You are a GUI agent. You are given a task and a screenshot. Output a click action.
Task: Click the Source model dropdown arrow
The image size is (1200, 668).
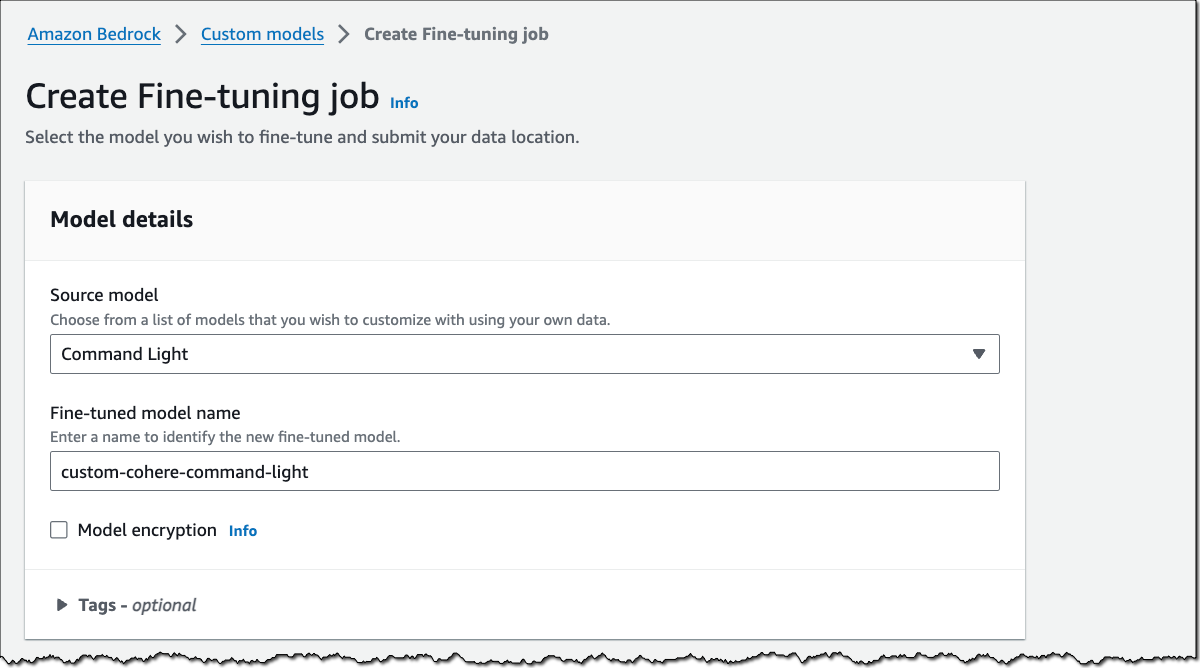978,354
